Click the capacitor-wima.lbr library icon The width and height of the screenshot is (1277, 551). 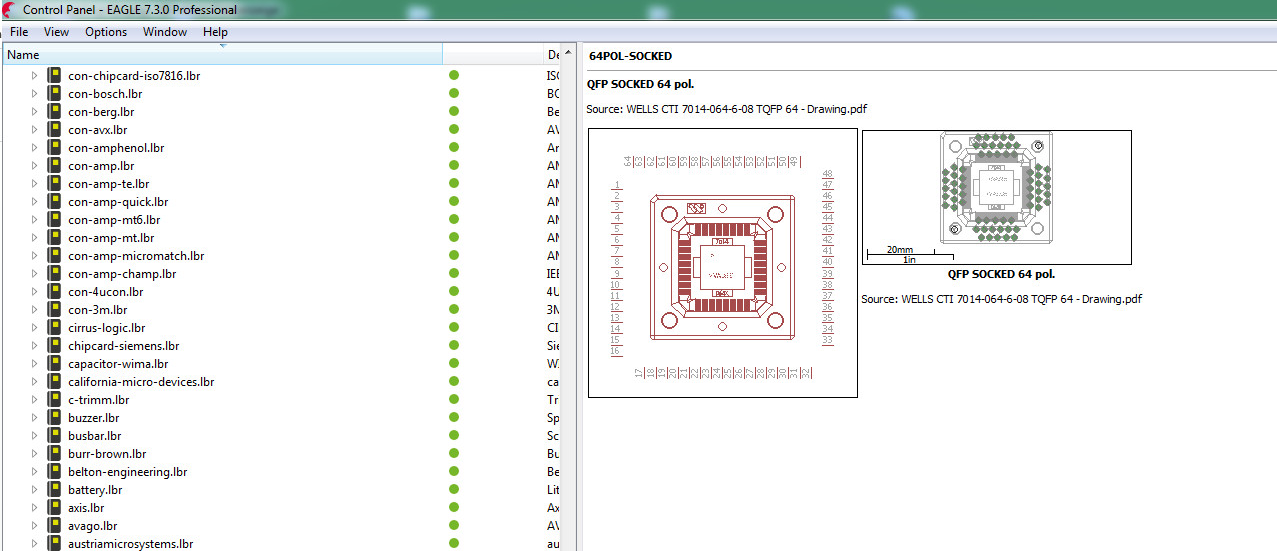tap(54, 364)
